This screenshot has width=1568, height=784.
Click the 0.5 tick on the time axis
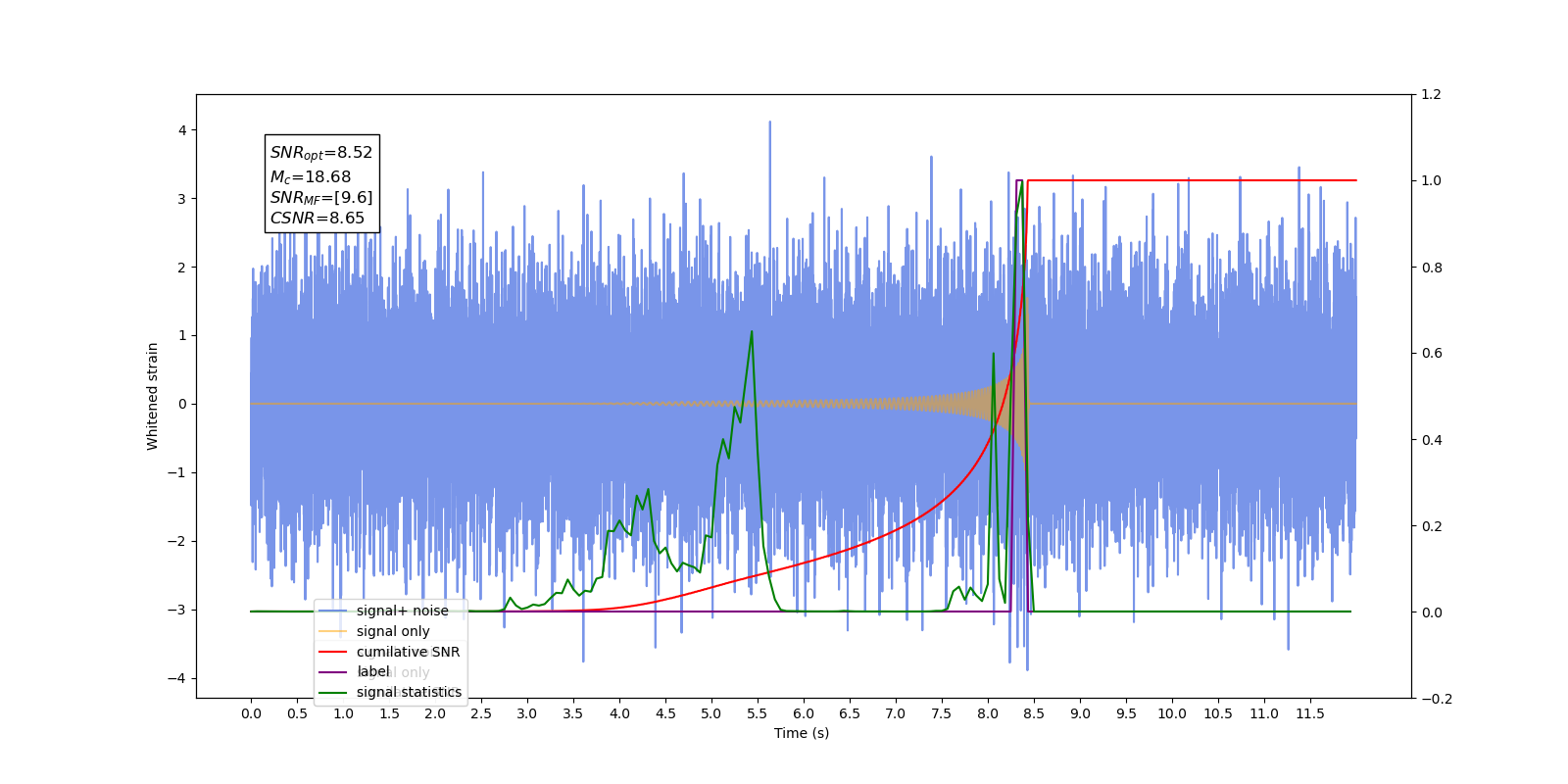coord(297,713)
